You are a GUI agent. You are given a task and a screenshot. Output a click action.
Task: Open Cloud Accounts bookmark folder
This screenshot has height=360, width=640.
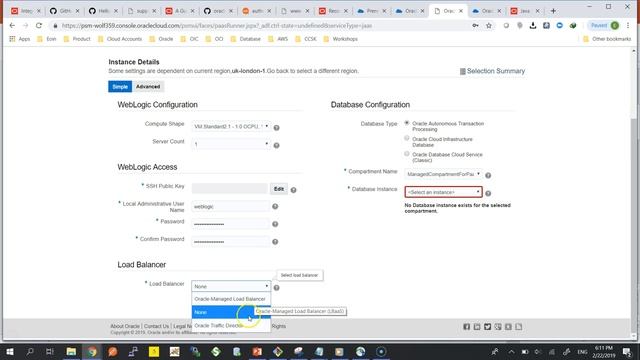(x=120, y=39)
